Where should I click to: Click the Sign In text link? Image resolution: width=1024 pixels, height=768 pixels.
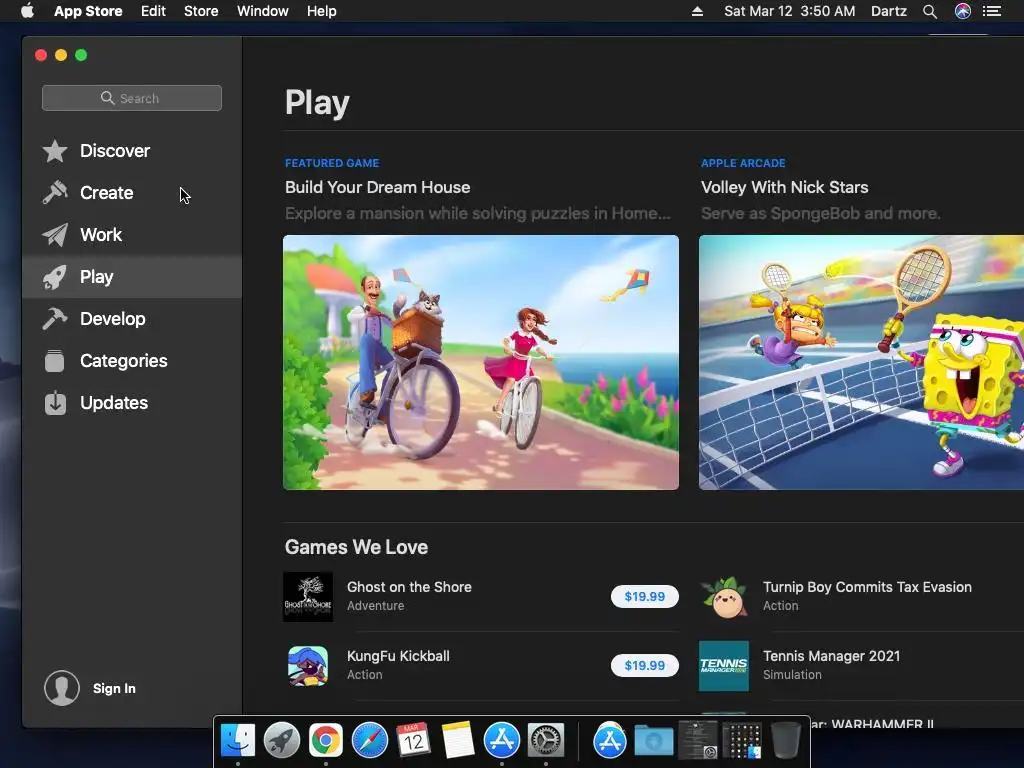(x=114, y=688)
